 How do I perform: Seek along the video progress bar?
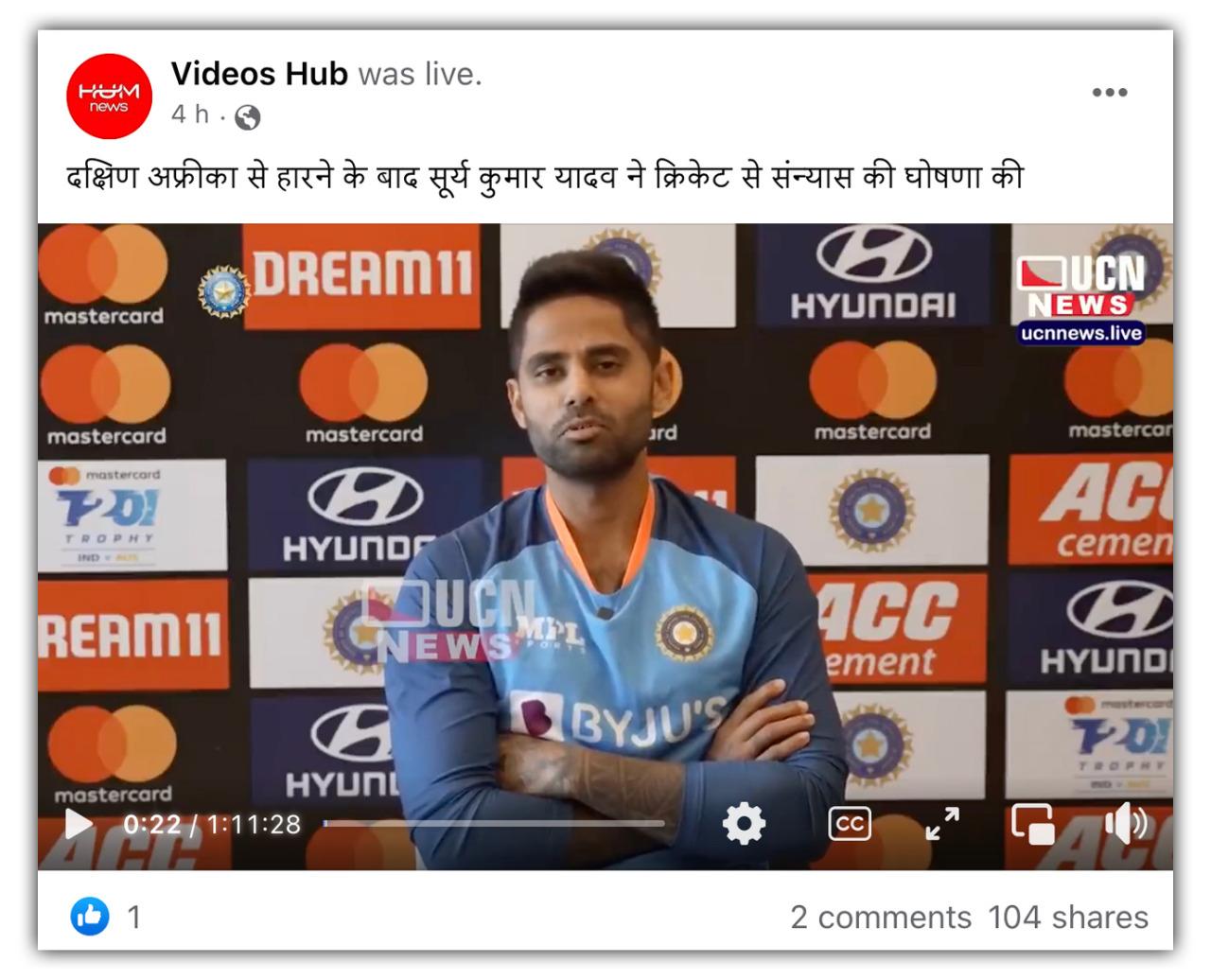[494, 824]
